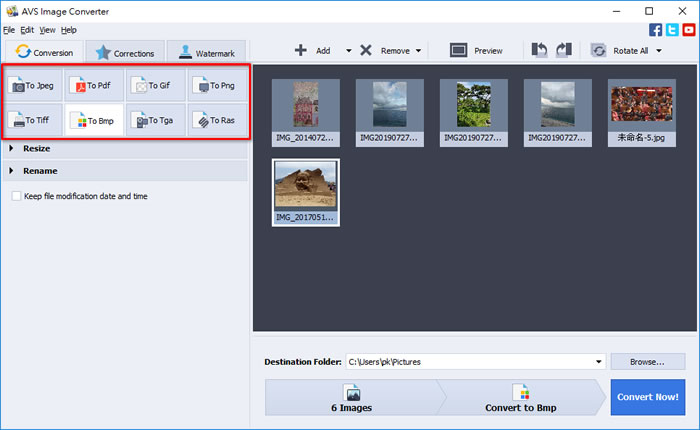Viewport: 700px width, 430px height.
Task: Rotate image right icon
Action: click(x=564, y=50)
